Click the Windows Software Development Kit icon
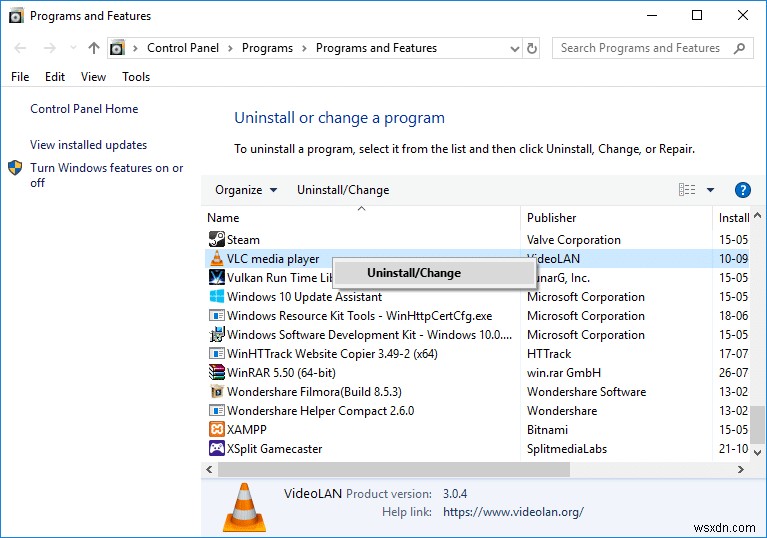 tap(216, 335)
